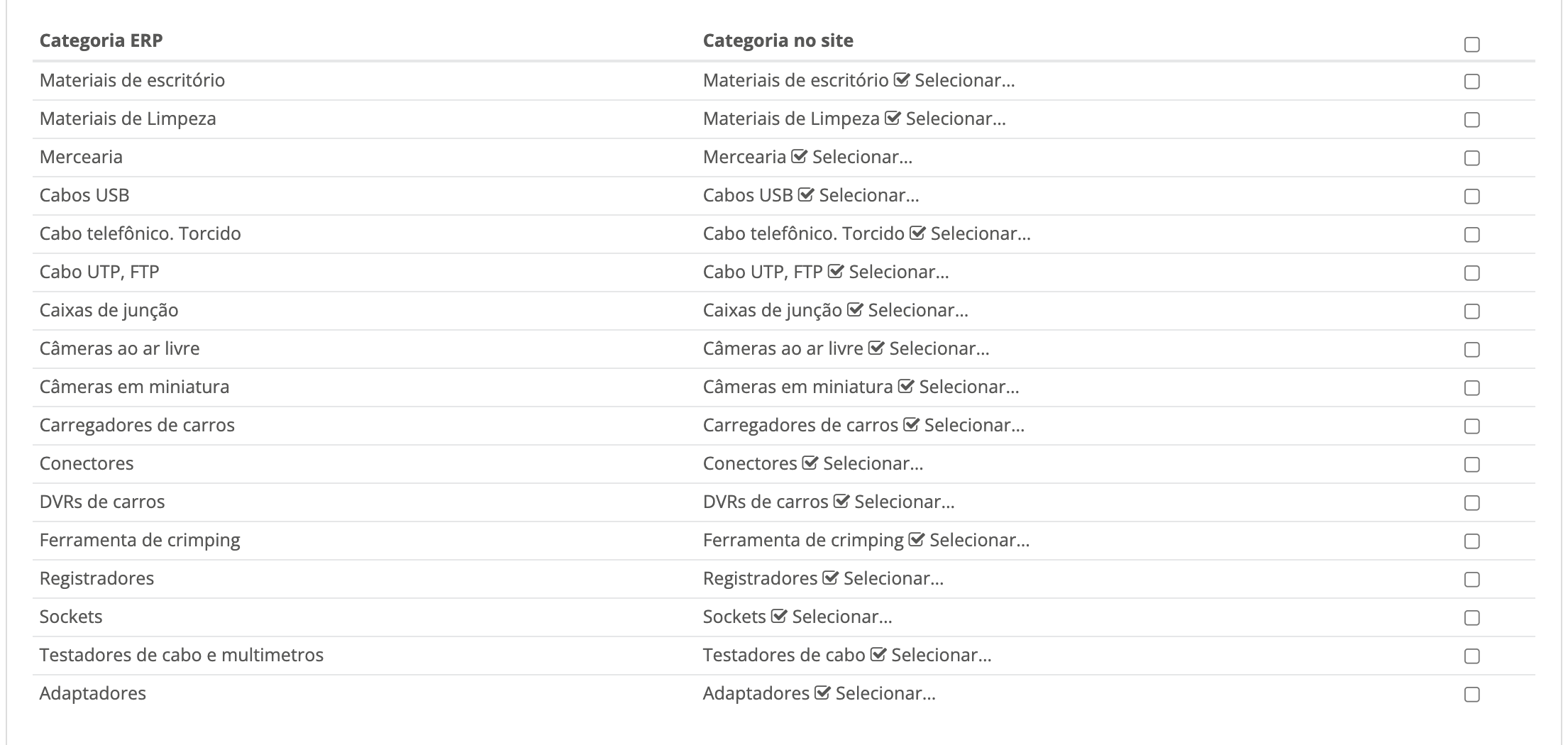The image size is (1568, 745).
Task: Click the edit icon beside Mercearia site category
Action: coord(800,157)
